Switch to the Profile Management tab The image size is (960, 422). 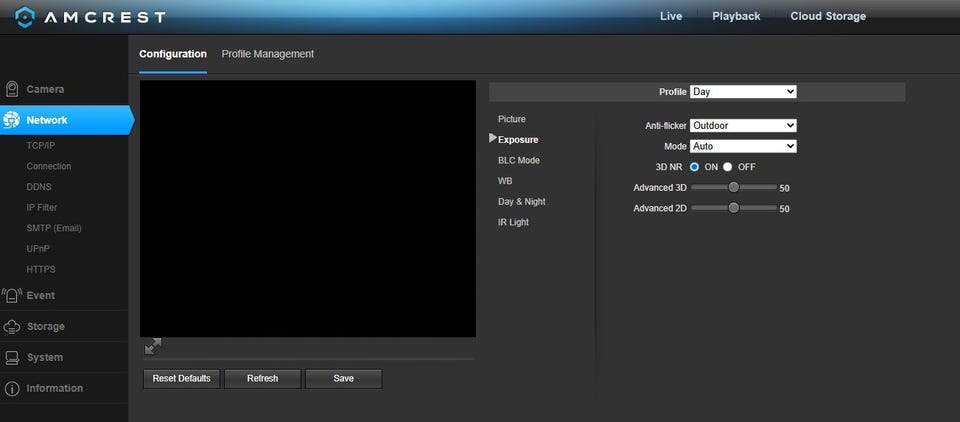268,54
